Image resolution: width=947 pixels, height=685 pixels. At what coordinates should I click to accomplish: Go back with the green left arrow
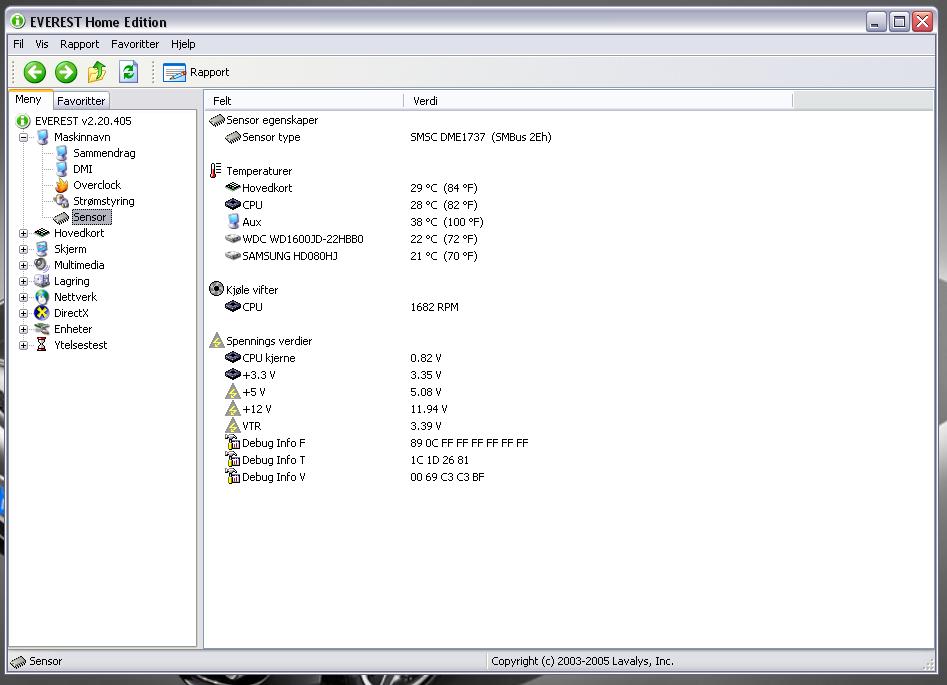34,72
